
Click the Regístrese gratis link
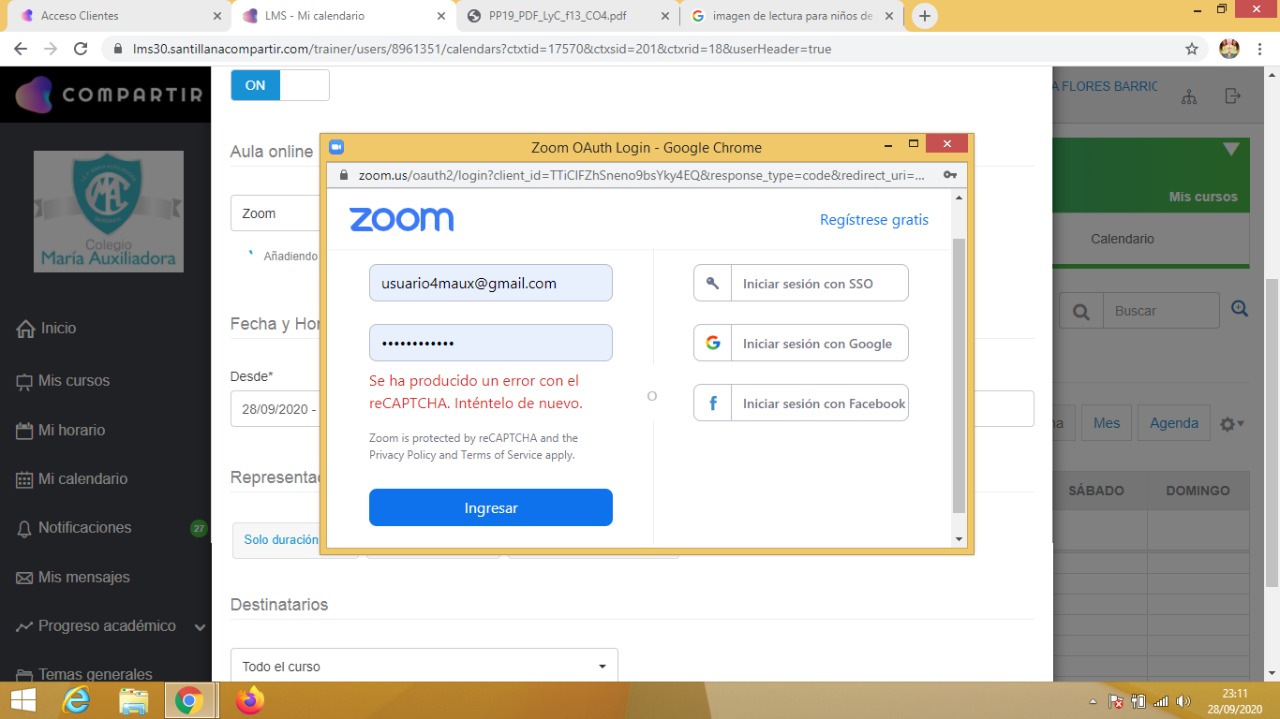[x=874, y=220]
